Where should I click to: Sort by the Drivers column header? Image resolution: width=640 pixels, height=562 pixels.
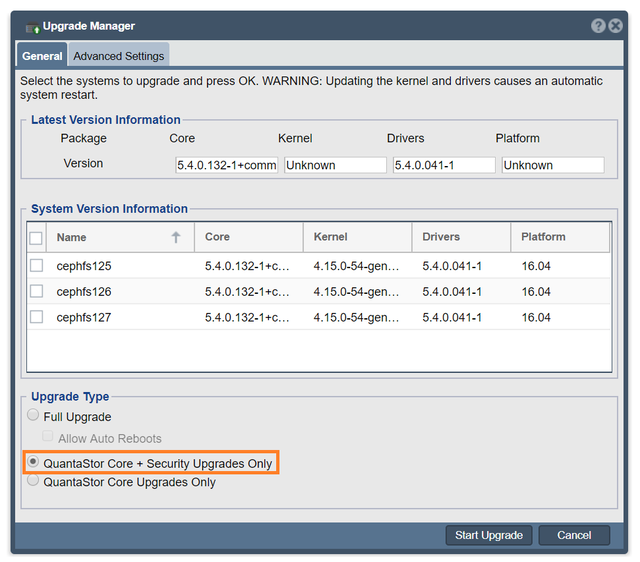point(461,237)
